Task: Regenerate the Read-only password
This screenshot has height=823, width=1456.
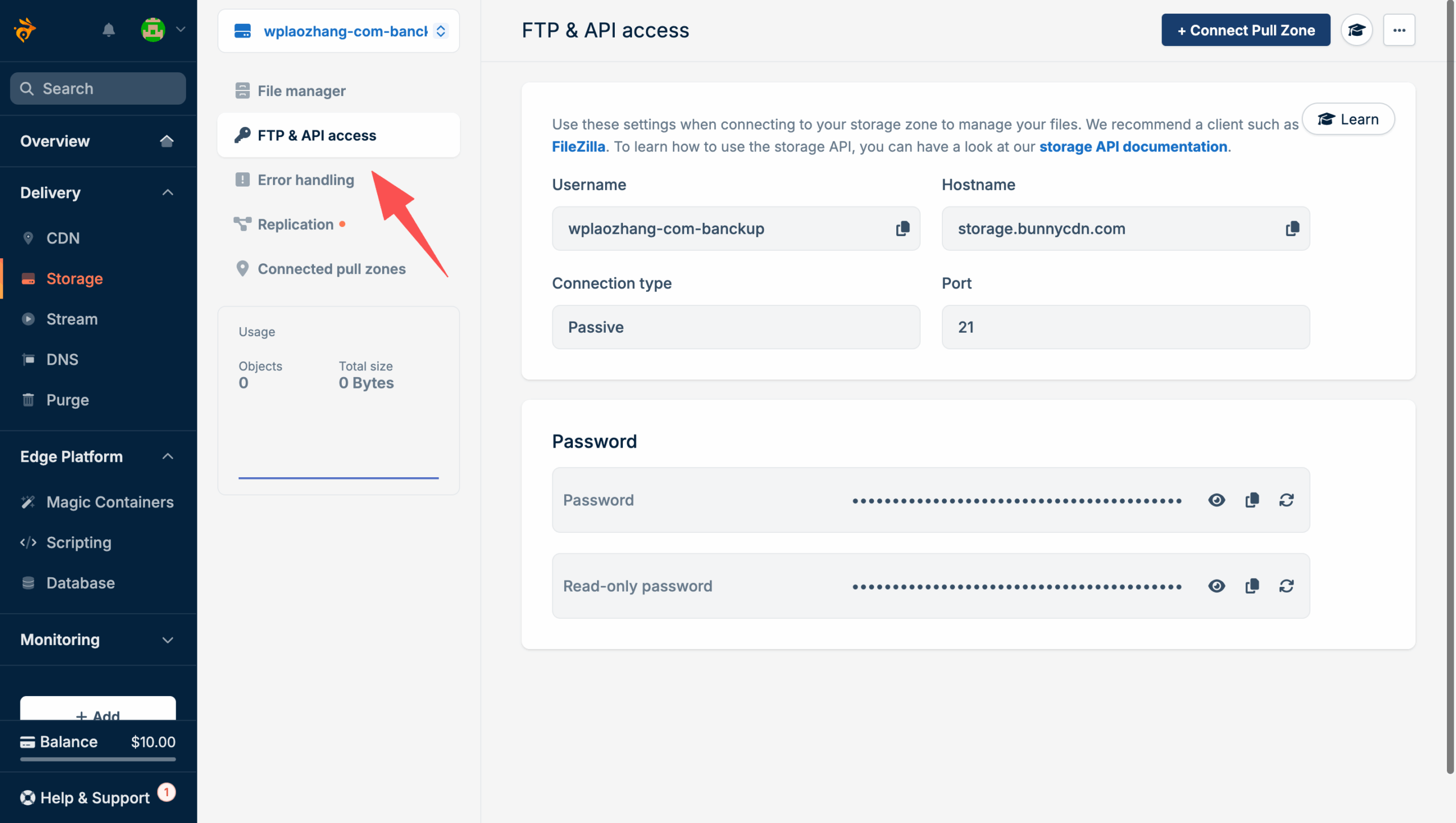Action: (1287, 586)
